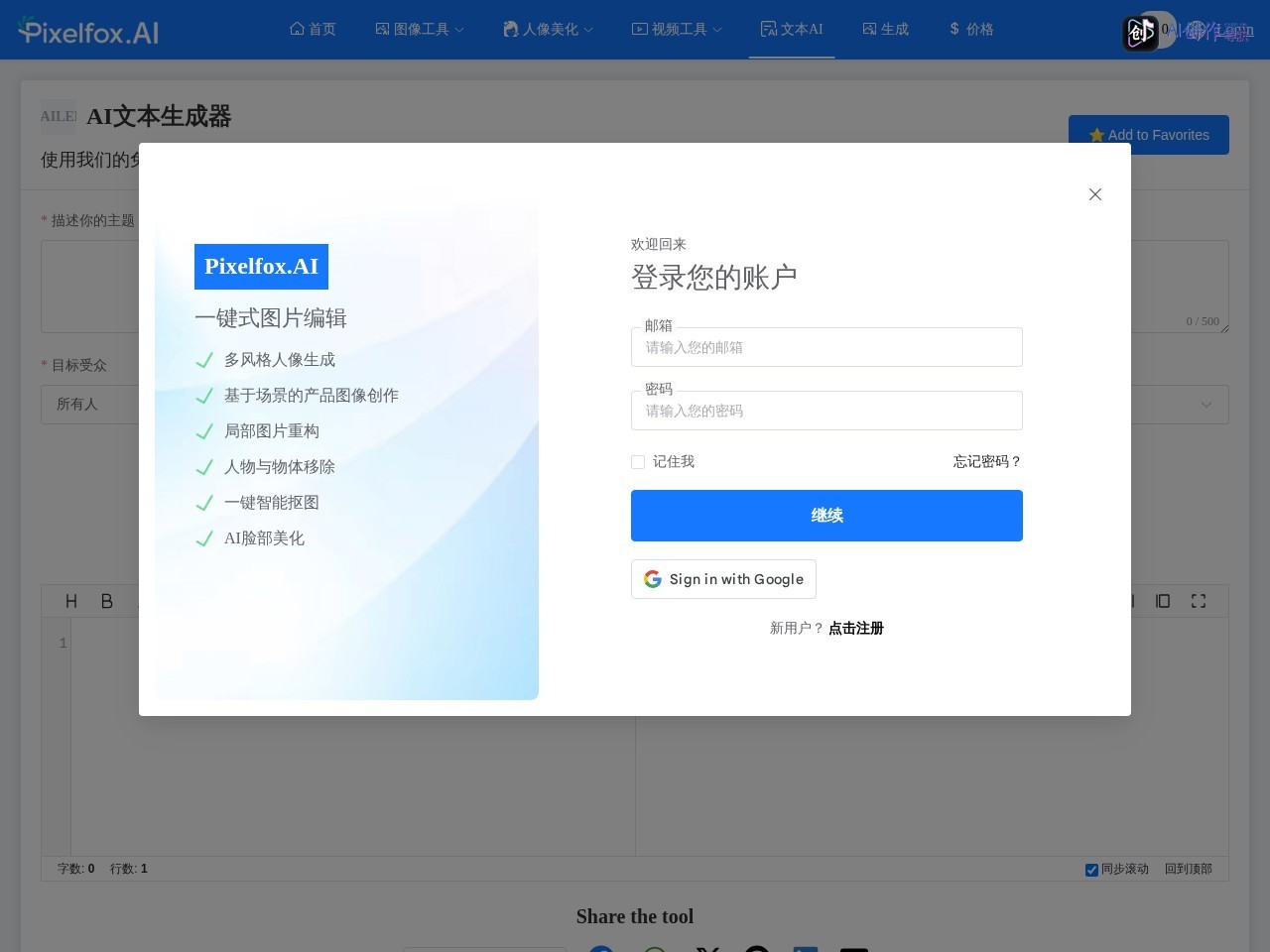
Task: Click the AI创作 app icon in header
Action: pyautogui.click(x=1140, y=33)
